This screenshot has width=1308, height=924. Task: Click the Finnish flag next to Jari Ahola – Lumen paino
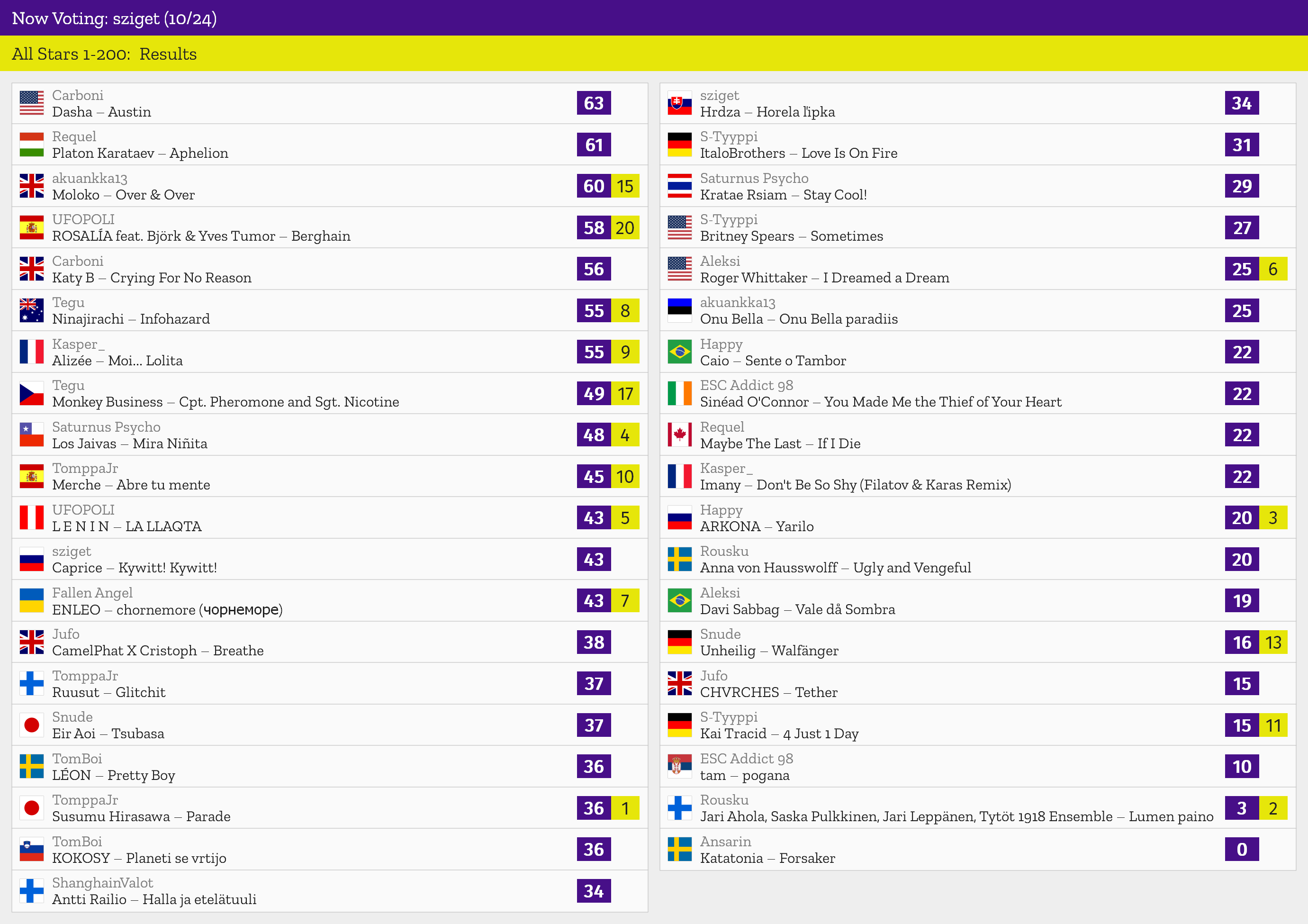pyautogui.click(x=680, y=808)
